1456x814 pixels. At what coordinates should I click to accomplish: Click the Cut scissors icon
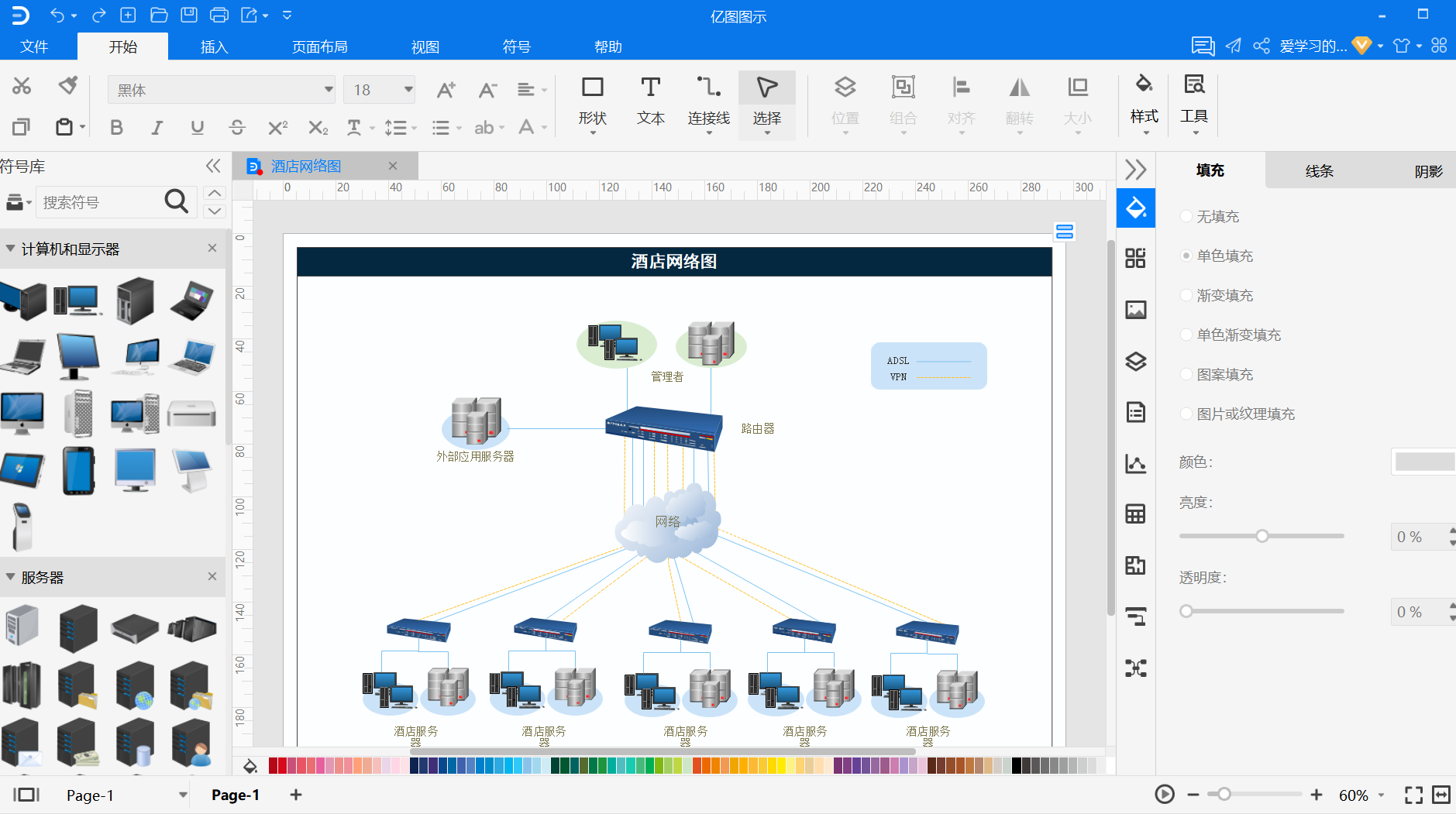point(22,86)
